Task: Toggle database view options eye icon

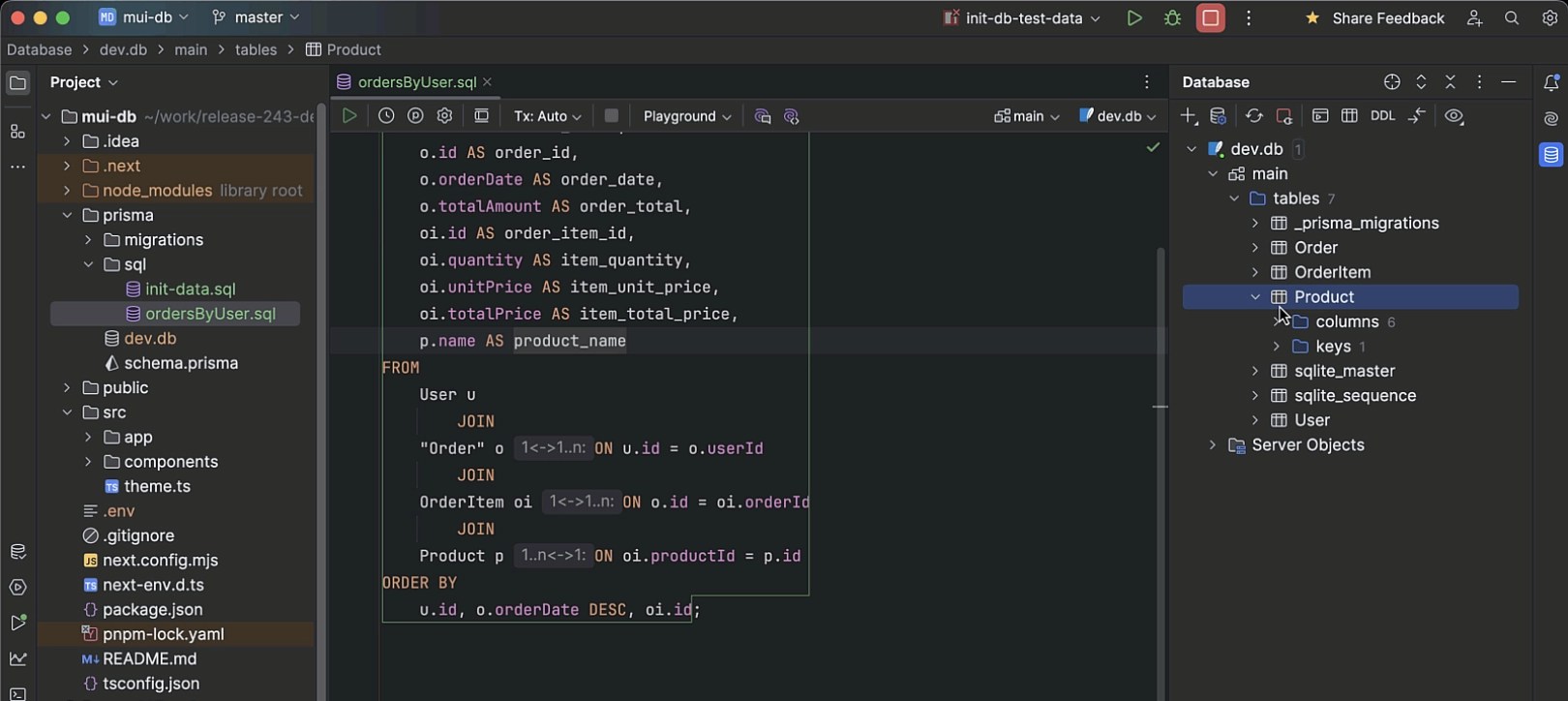Action: coord(1454,116)
